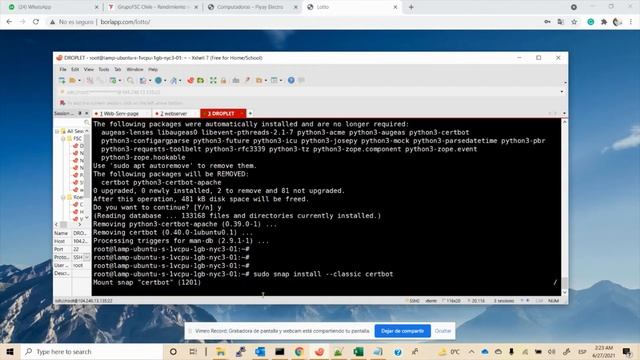Open the Chrome extensions puzzle icon
This screenshot has width=640, height=360.
(604, 22)
